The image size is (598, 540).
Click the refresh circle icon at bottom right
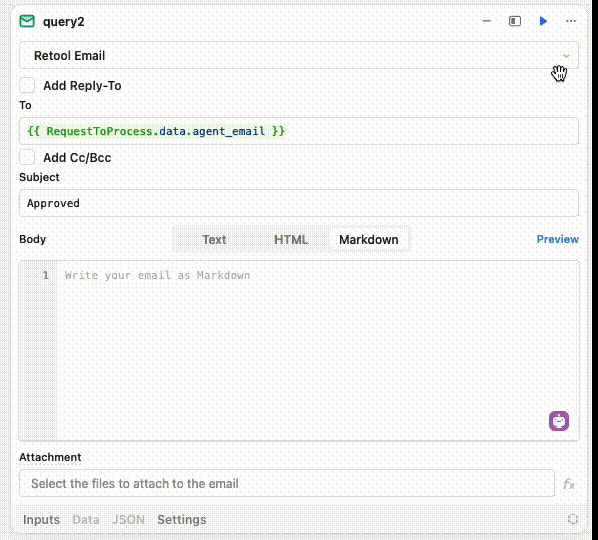572,519
